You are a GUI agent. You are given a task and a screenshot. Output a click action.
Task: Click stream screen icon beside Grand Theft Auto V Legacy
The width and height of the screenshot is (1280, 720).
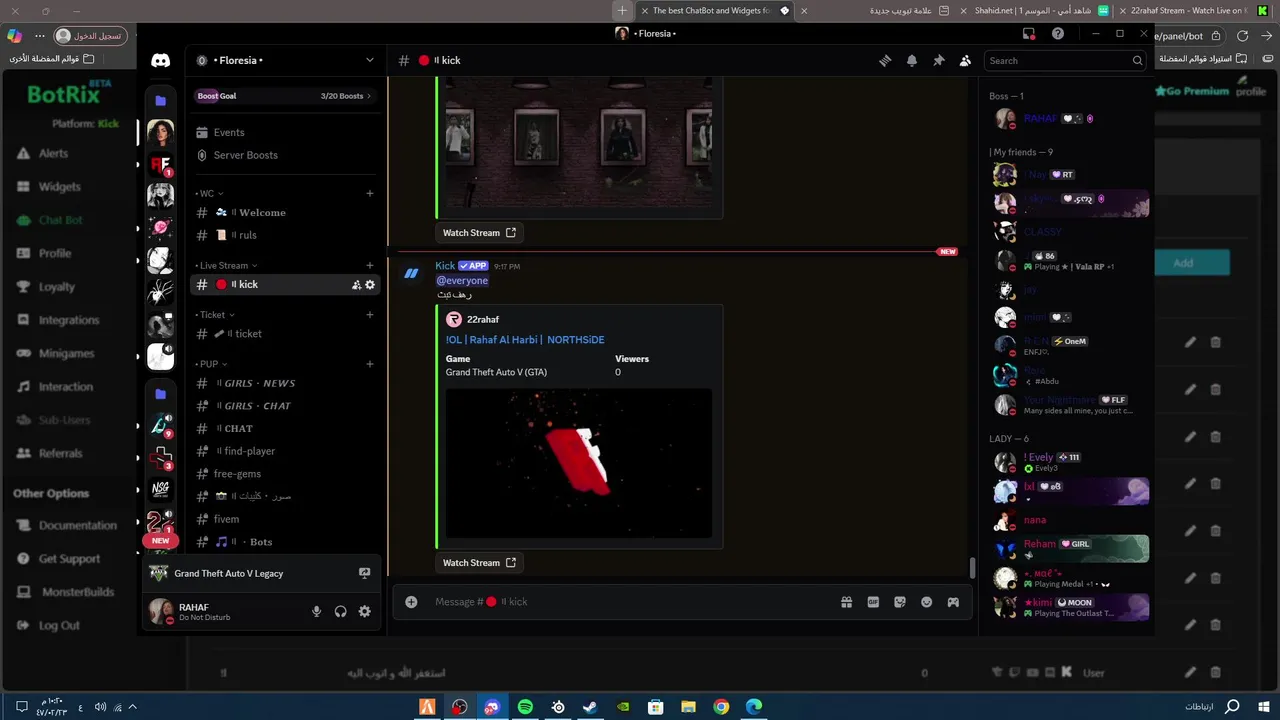364,574
